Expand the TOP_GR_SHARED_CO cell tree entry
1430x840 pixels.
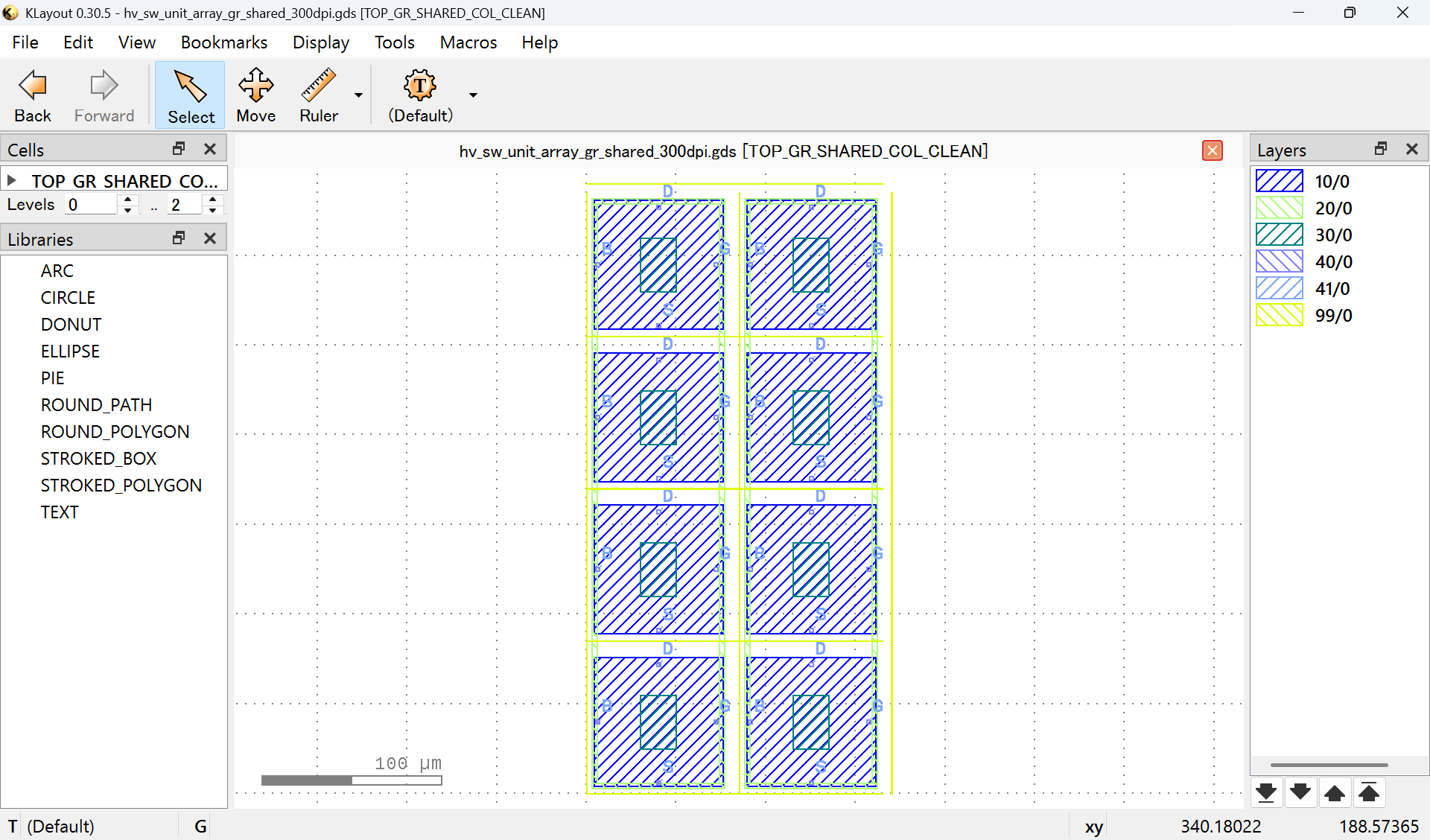[11, 179]
